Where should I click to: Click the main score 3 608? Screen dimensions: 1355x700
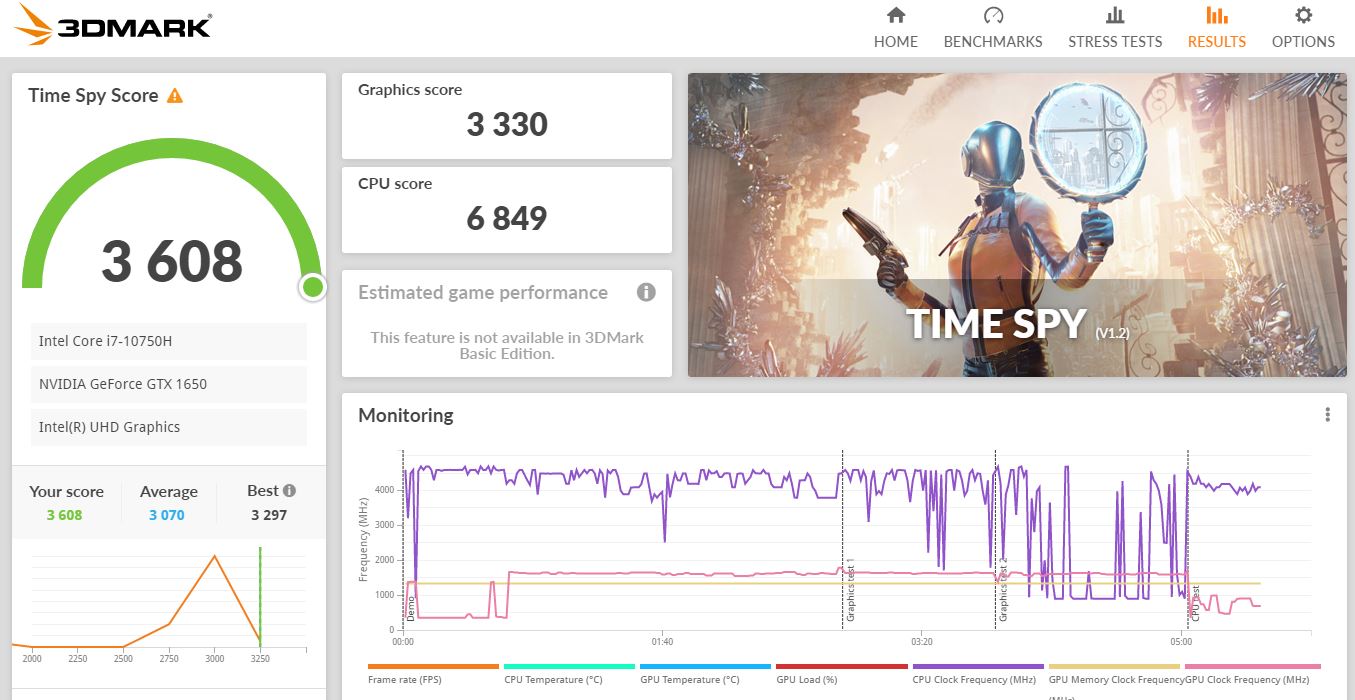(172, 261)
